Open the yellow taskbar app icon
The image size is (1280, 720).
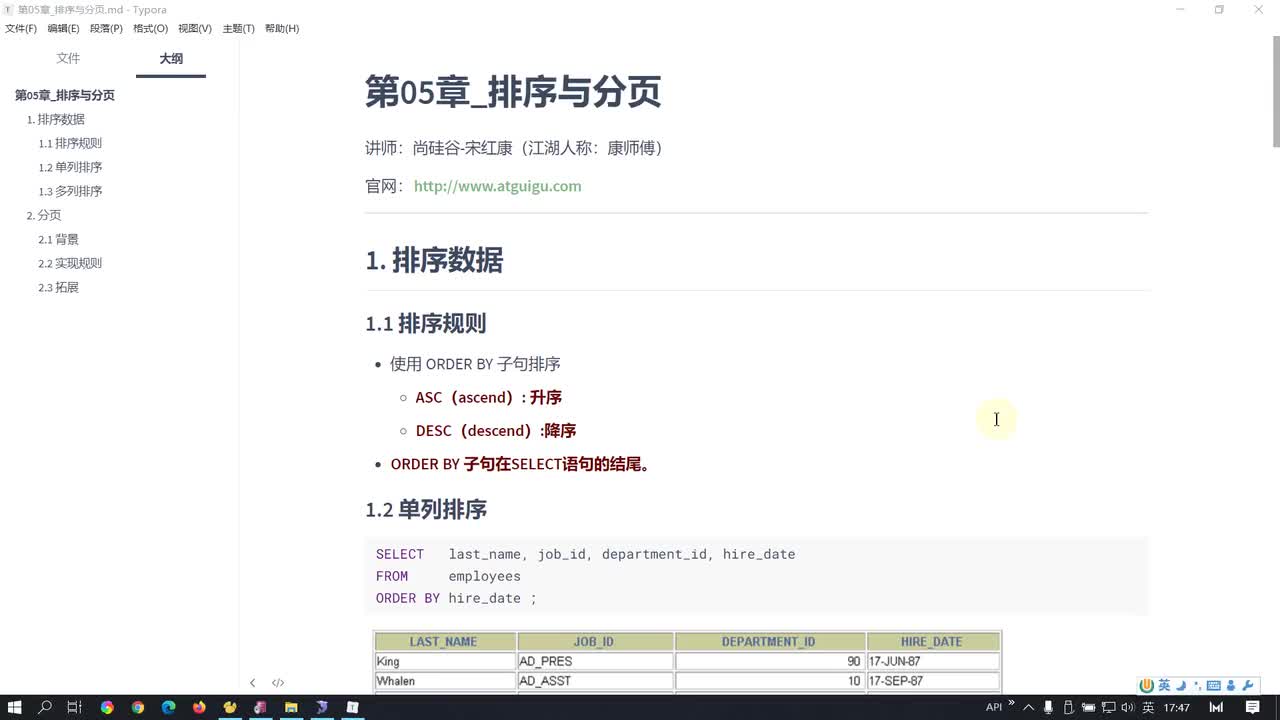point(230,707)
